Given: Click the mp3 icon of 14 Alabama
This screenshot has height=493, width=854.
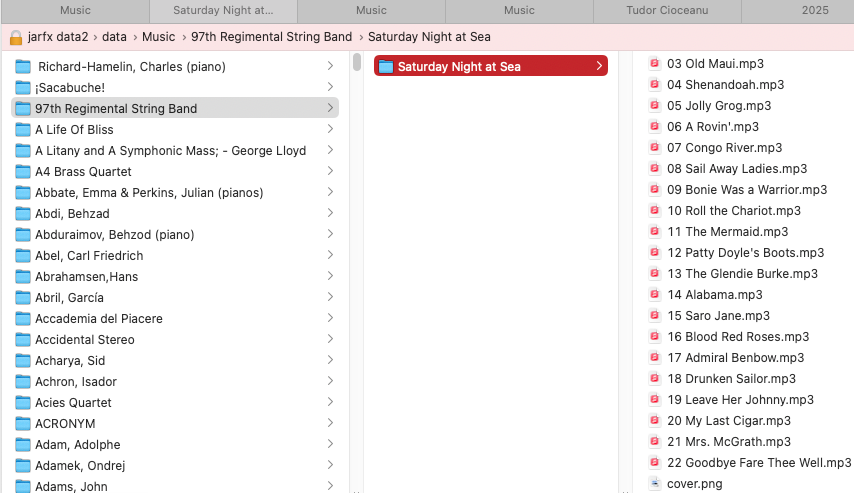Looking at the screenshot, I should (655, 294).
